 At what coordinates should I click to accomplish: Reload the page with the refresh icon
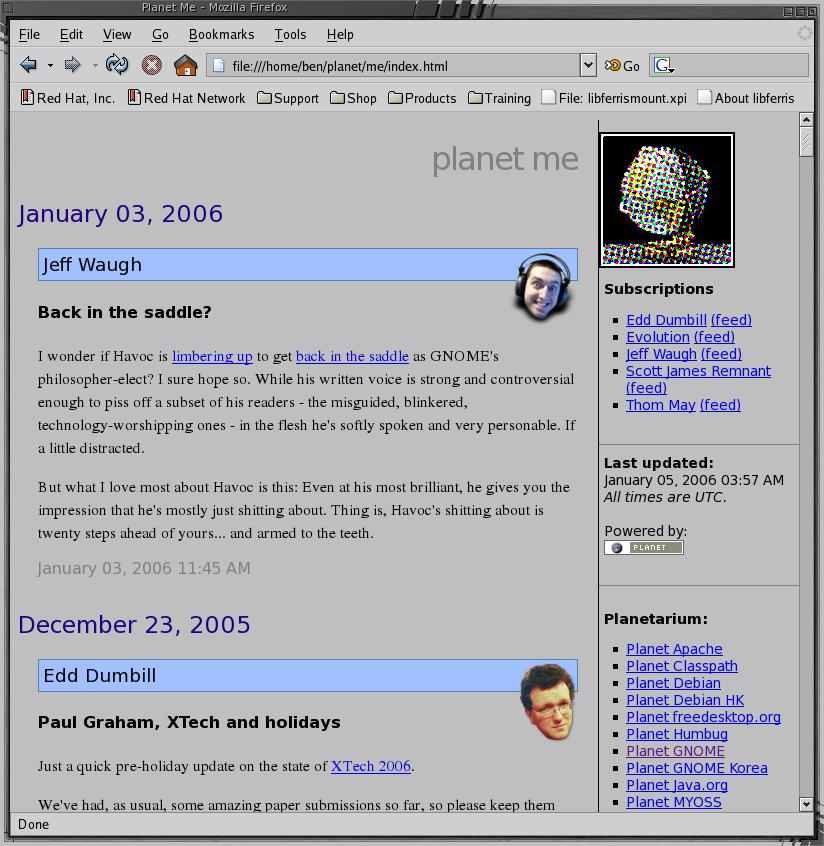click(x=117, y=65)
